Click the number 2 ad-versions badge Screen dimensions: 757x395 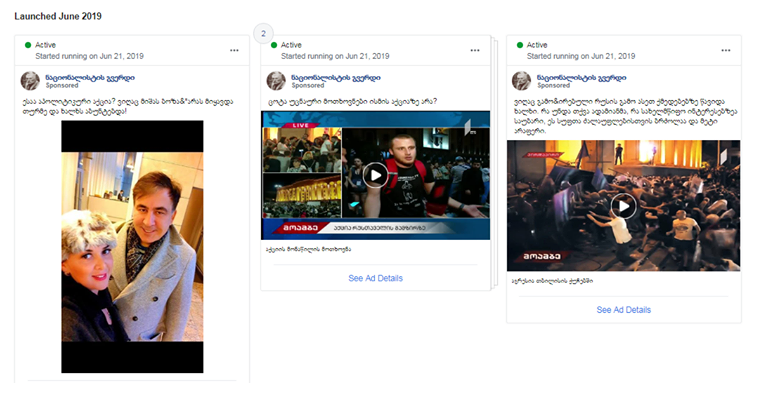pyautogui.click(x=263, y=33)
